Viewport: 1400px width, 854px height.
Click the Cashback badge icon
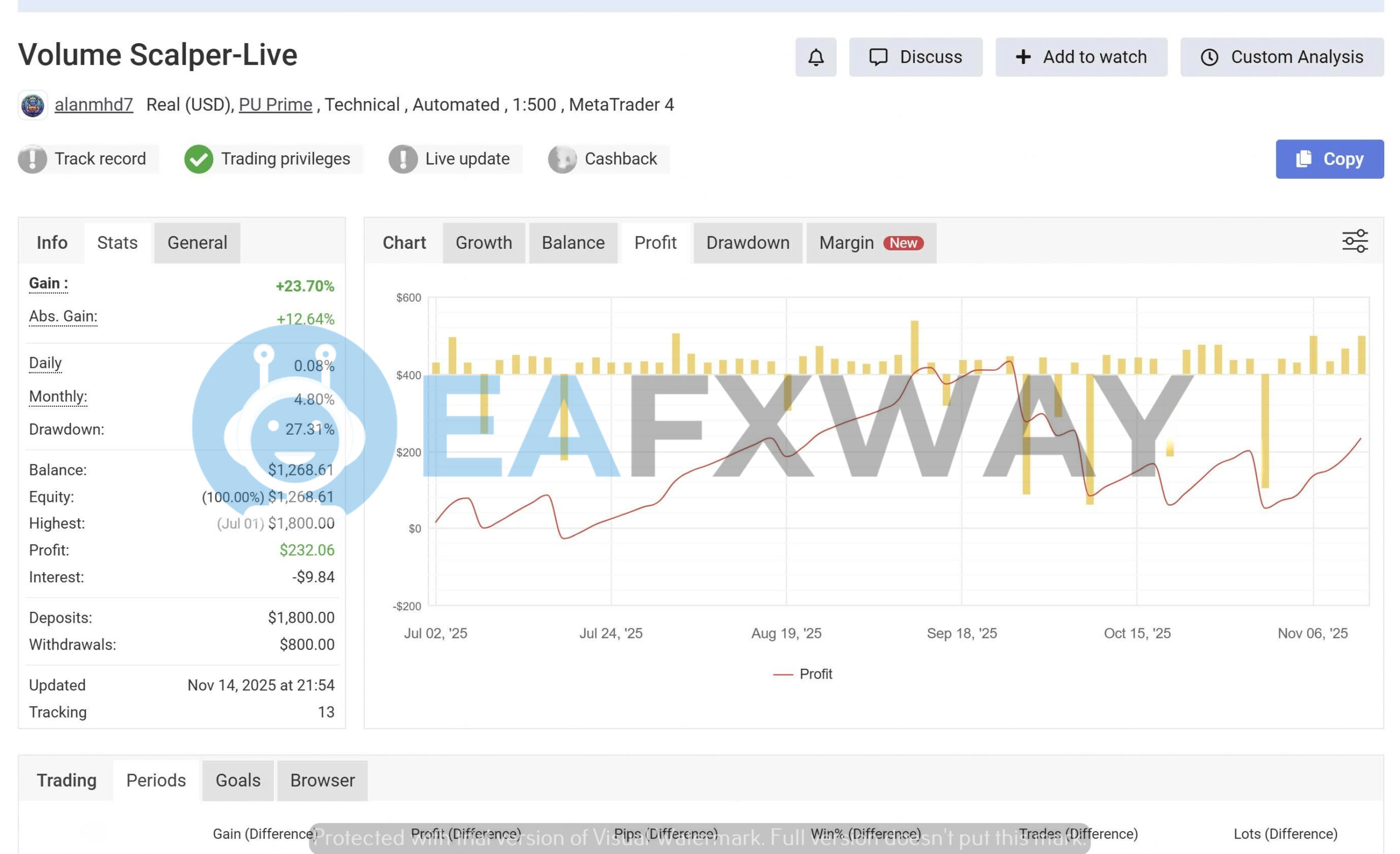(562, 159)
